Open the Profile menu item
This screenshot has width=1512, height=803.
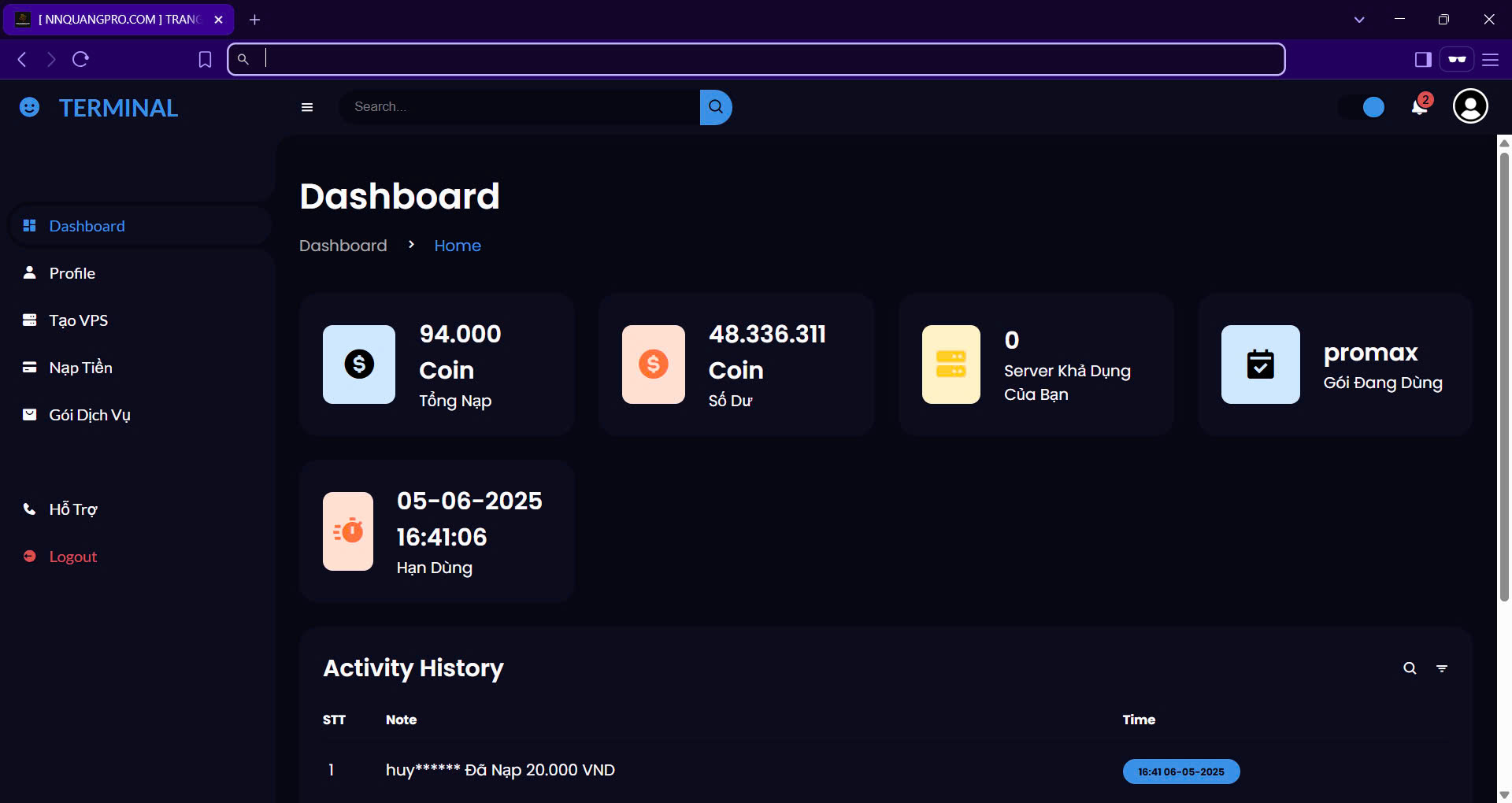click(x=72, y=273)
